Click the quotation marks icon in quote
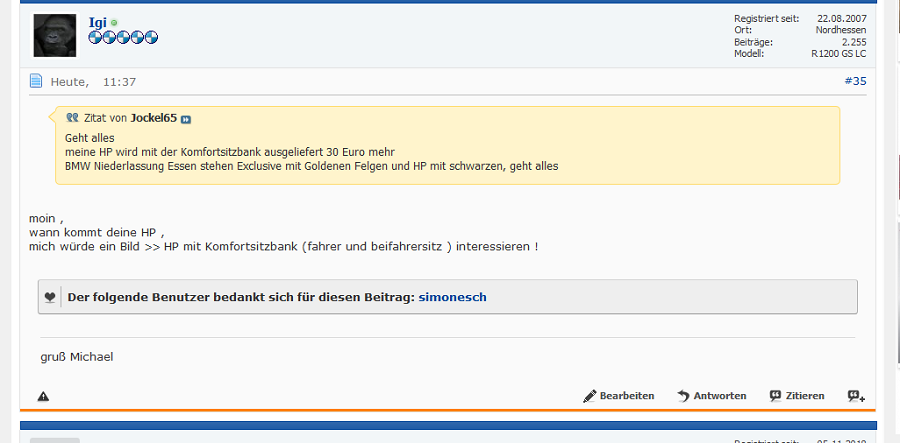This screenshot has height=443, width=900. point(72,117)
